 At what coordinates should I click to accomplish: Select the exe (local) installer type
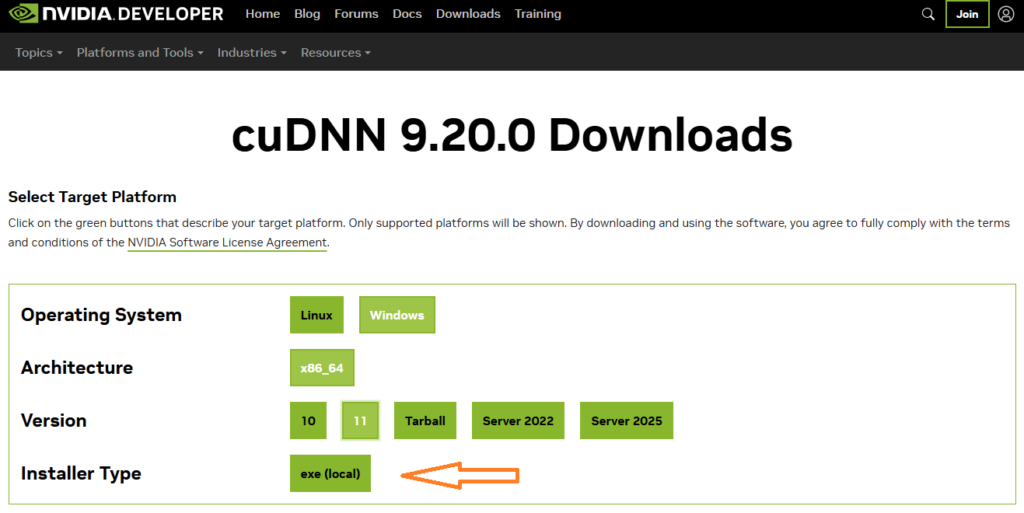click(x=330, y=474)
